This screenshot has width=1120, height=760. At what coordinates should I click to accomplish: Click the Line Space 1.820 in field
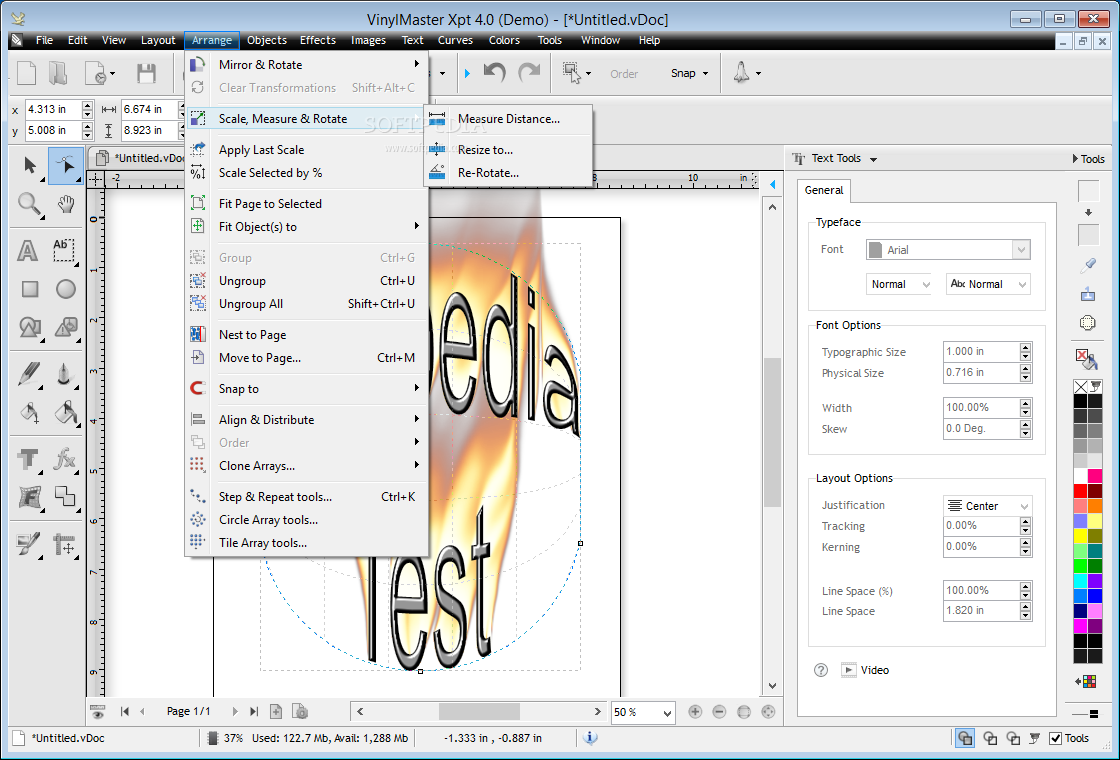coord(981,611)
